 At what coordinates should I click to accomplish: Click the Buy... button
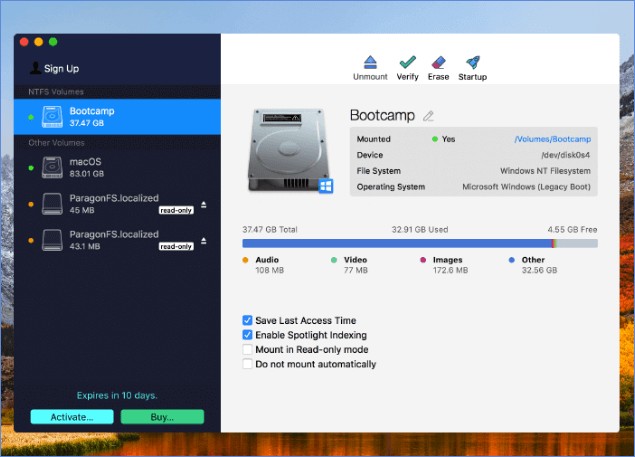click(162, 417)
